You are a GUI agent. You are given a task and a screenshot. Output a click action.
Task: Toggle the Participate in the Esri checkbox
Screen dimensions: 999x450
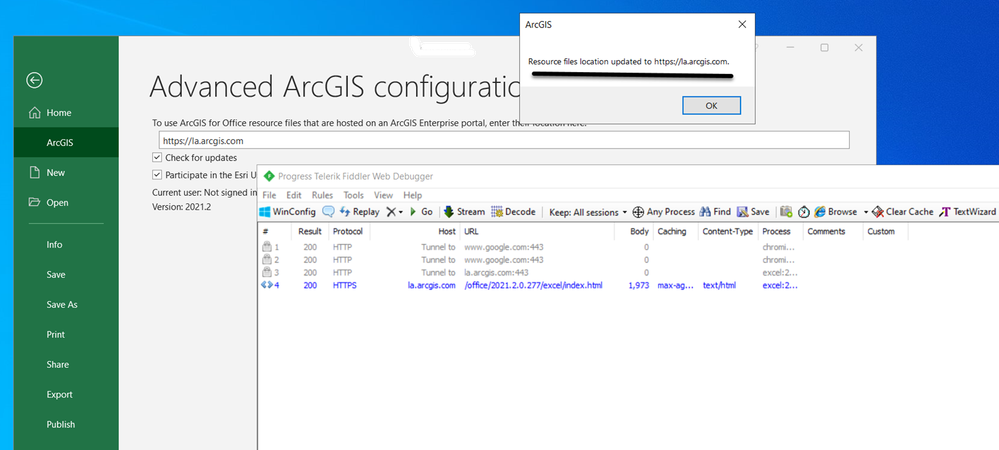(x=157, y=175)
